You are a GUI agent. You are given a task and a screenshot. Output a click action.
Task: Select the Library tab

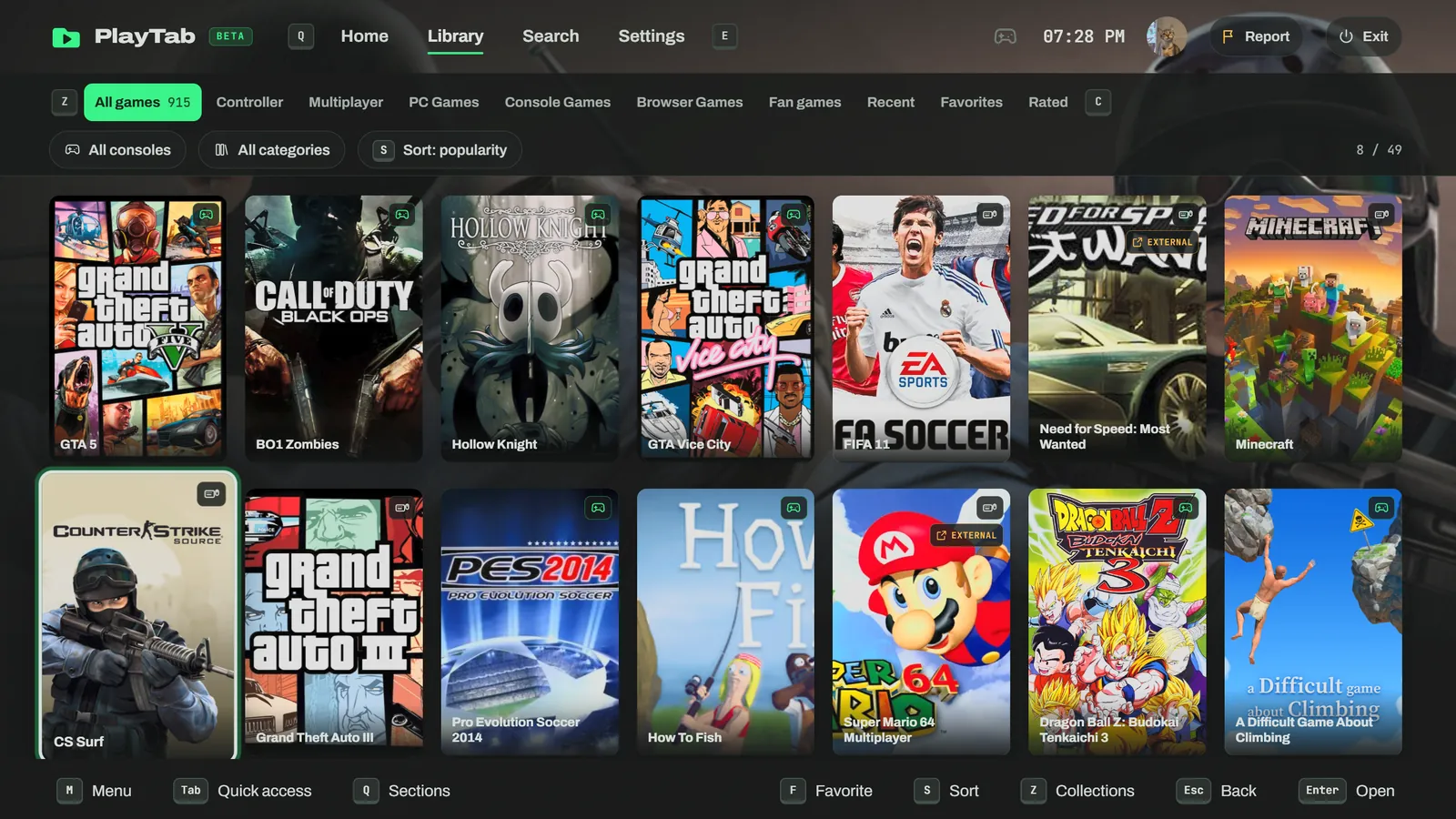[455, 36]
